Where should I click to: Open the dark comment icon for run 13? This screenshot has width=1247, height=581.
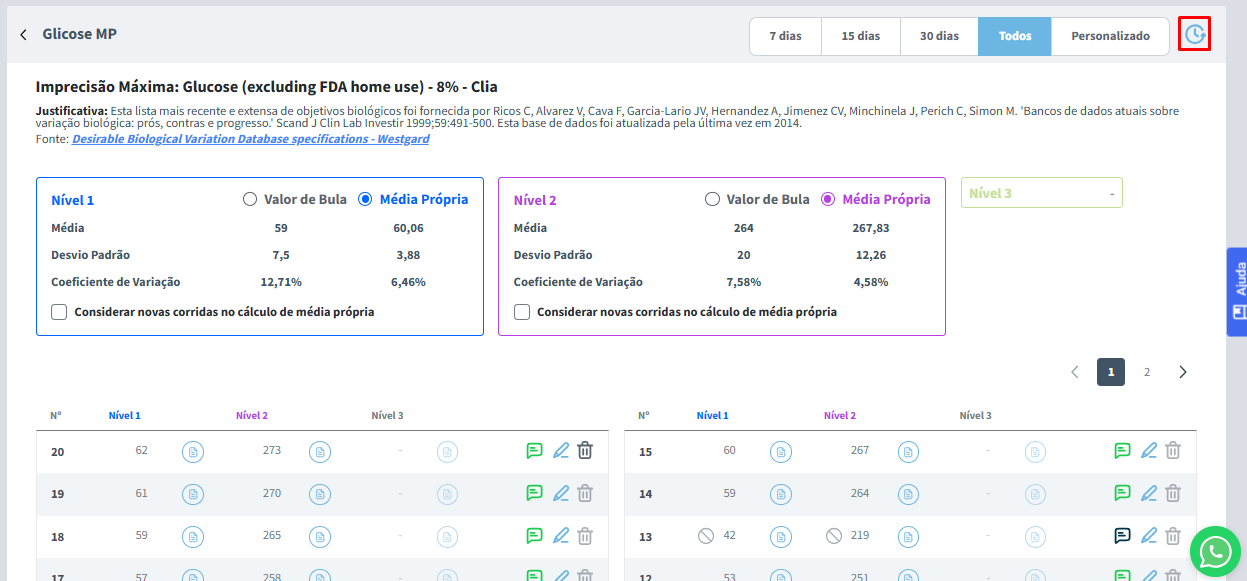(x=1122, y=536)
